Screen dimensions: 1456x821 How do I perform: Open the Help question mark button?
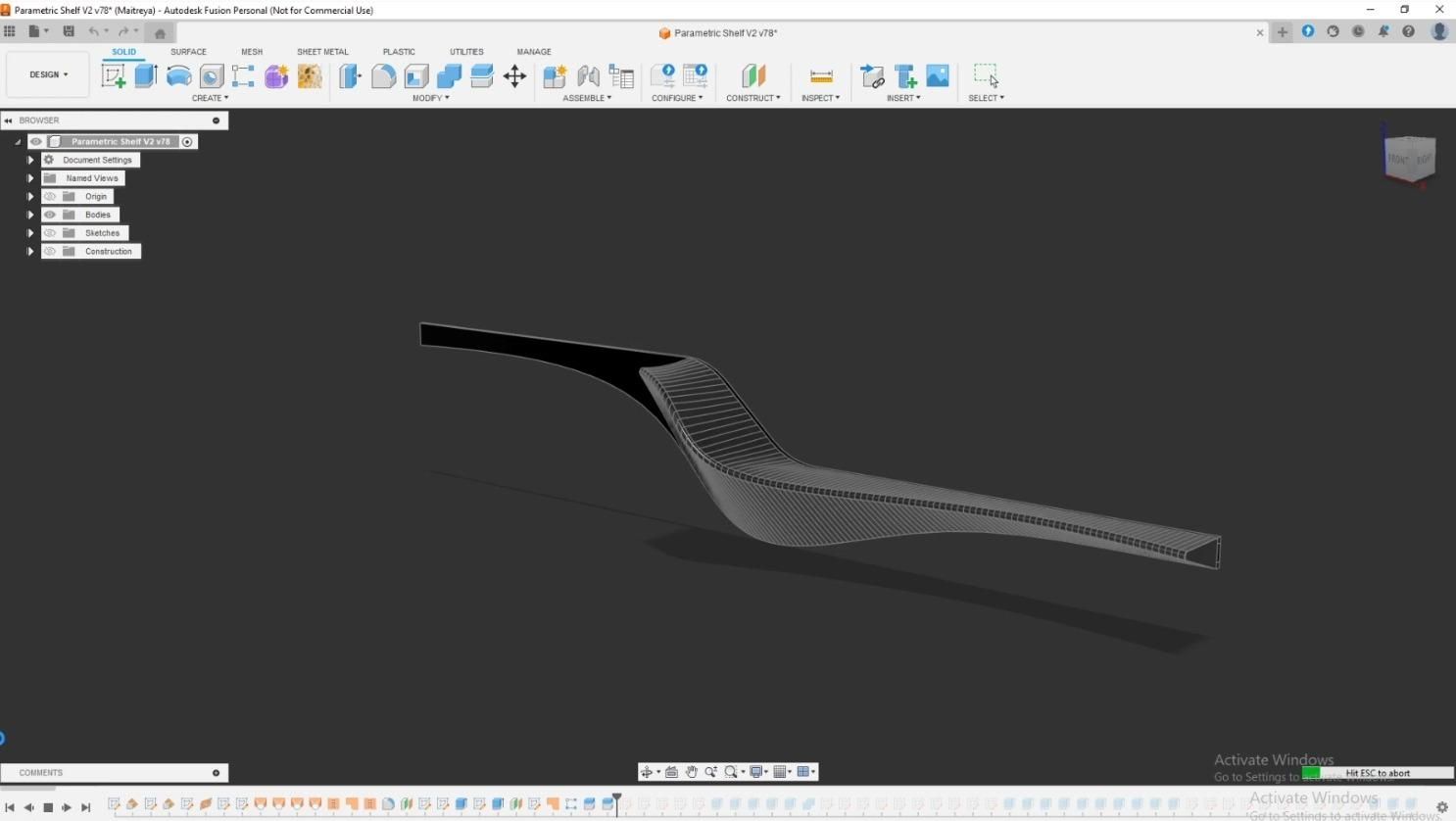tap(1408, 31)
